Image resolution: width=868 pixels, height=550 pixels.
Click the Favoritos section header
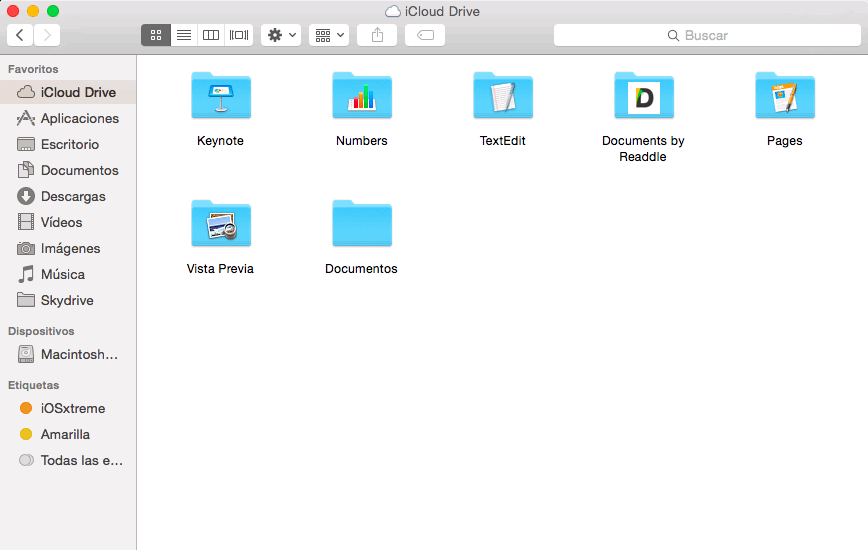pyautogui.click(x=33, y=69)
